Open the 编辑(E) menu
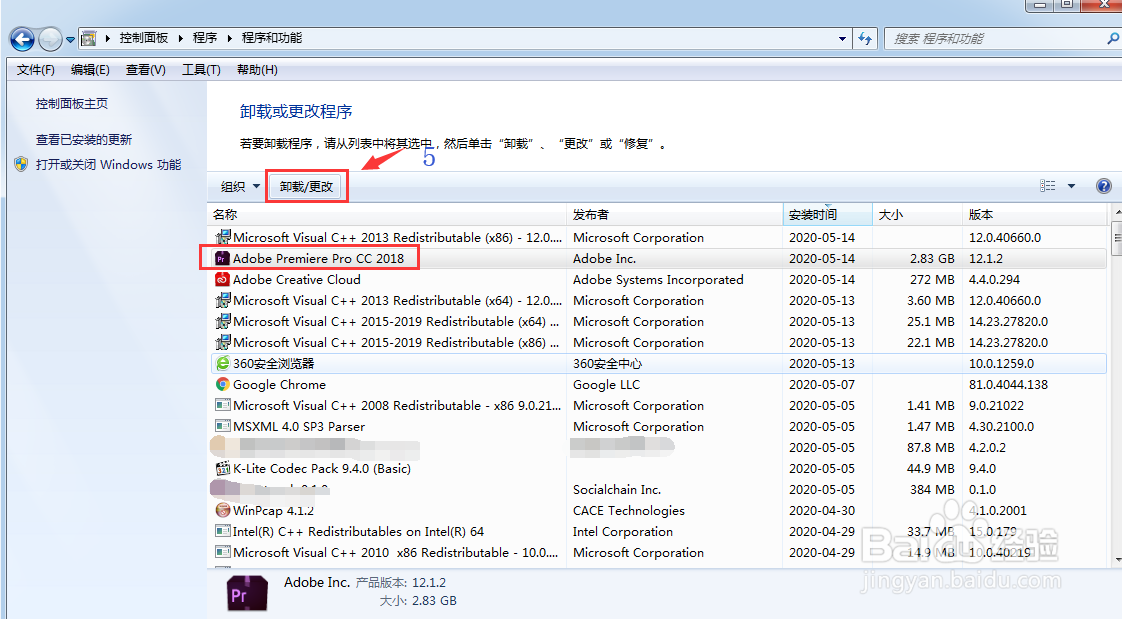The image size is (1122, 619). tap(90, 69)
